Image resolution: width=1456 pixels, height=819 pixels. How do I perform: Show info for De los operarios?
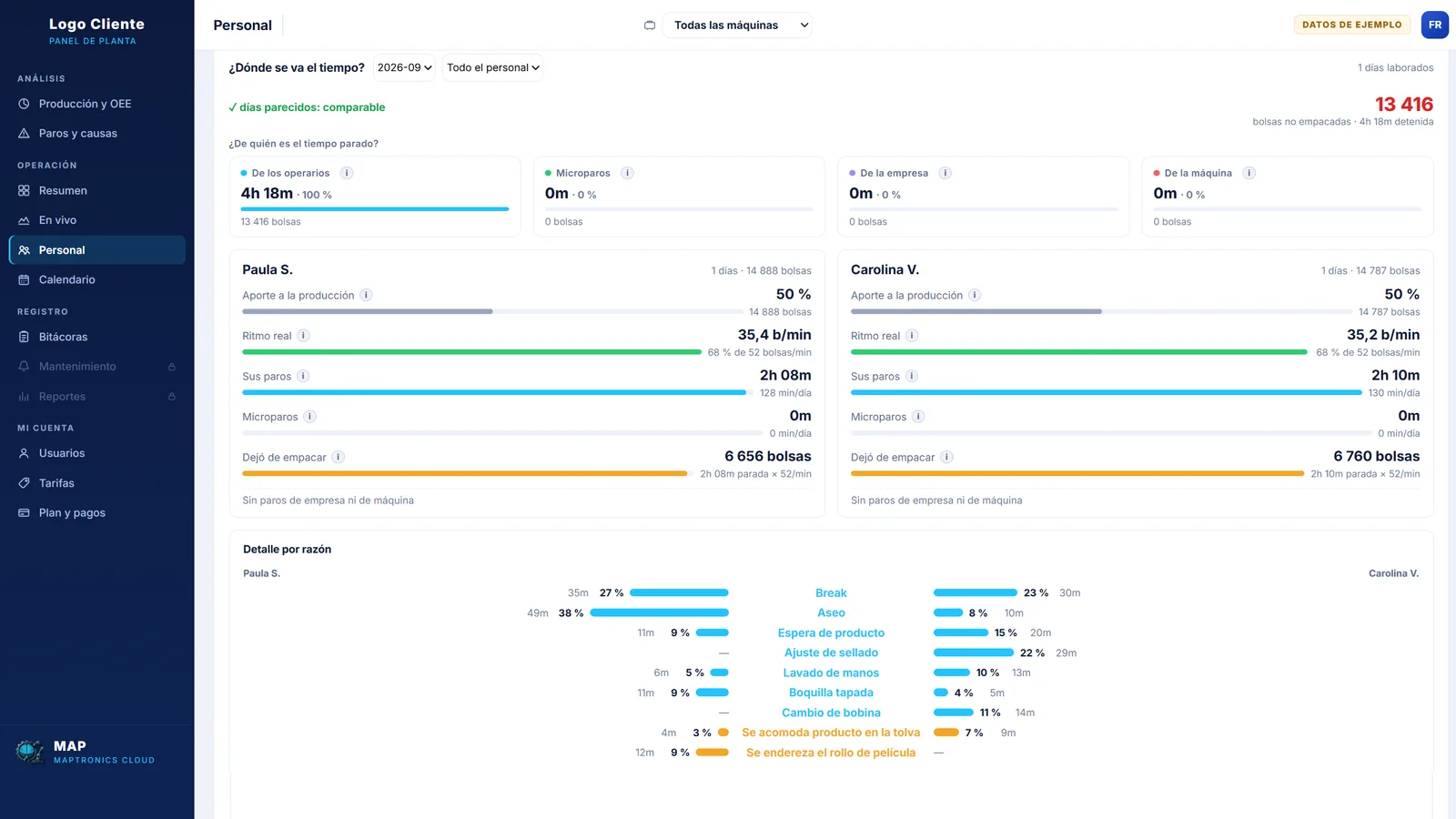[x=347, y=173]
